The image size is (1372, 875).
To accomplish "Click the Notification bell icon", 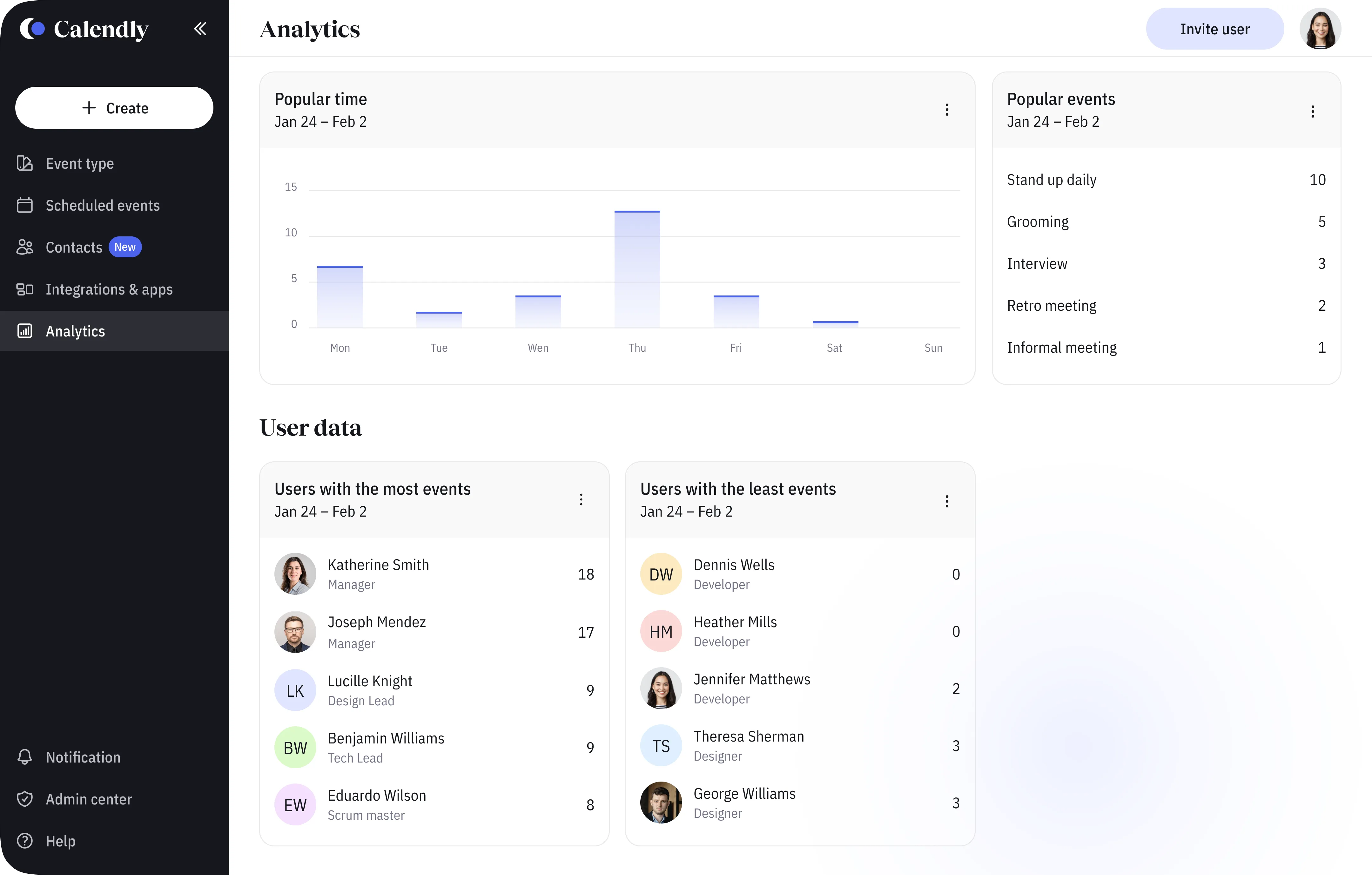I will 24,756.
